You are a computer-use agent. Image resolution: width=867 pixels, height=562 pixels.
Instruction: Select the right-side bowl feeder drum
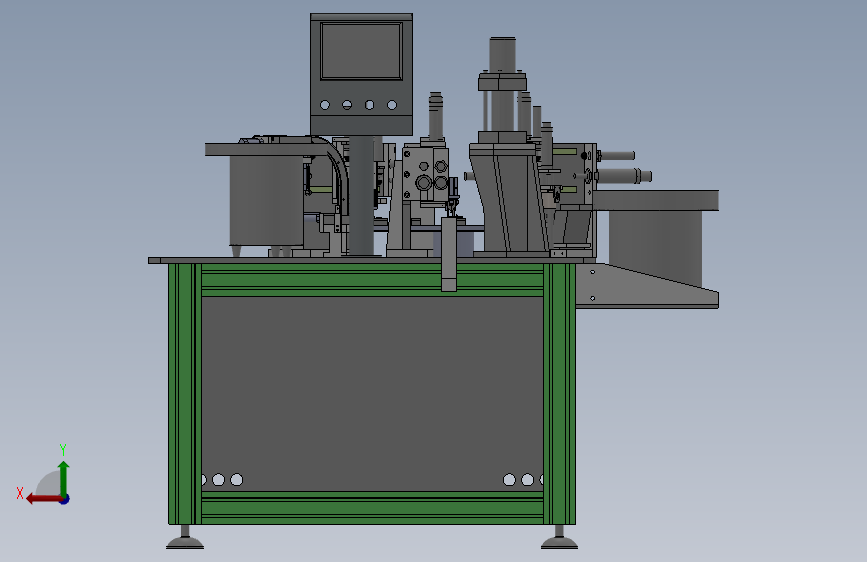pos(655,246)
